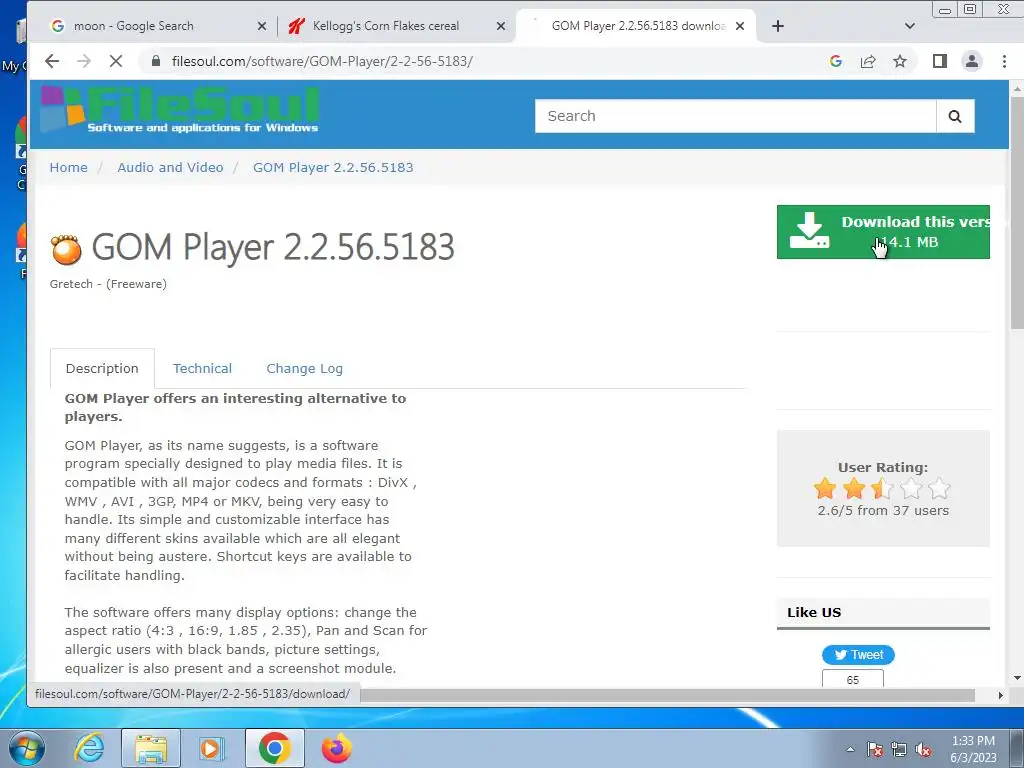Open Windows Explorer from taskbar
The height and width of the screenshot is (768, 1024).
coord(151,748)
